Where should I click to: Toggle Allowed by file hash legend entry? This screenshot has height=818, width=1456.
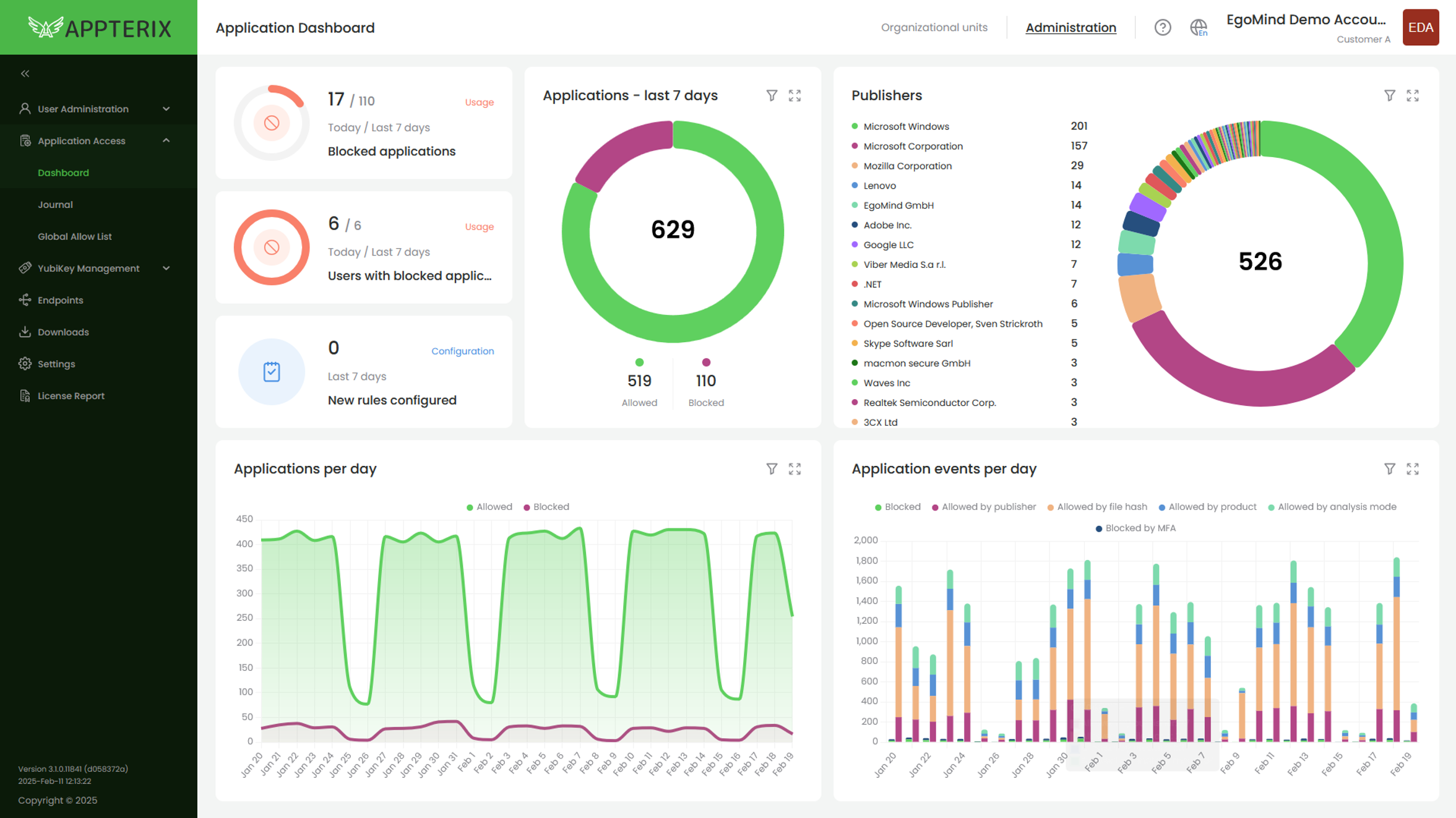1096,507
